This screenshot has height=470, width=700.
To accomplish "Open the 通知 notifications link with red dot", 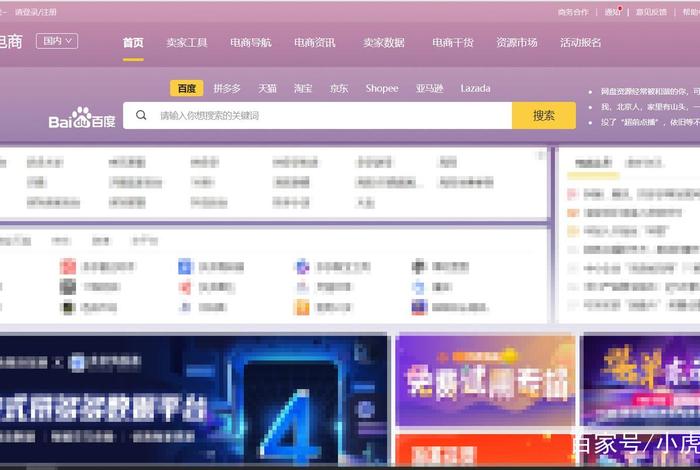I will (613, 12).
